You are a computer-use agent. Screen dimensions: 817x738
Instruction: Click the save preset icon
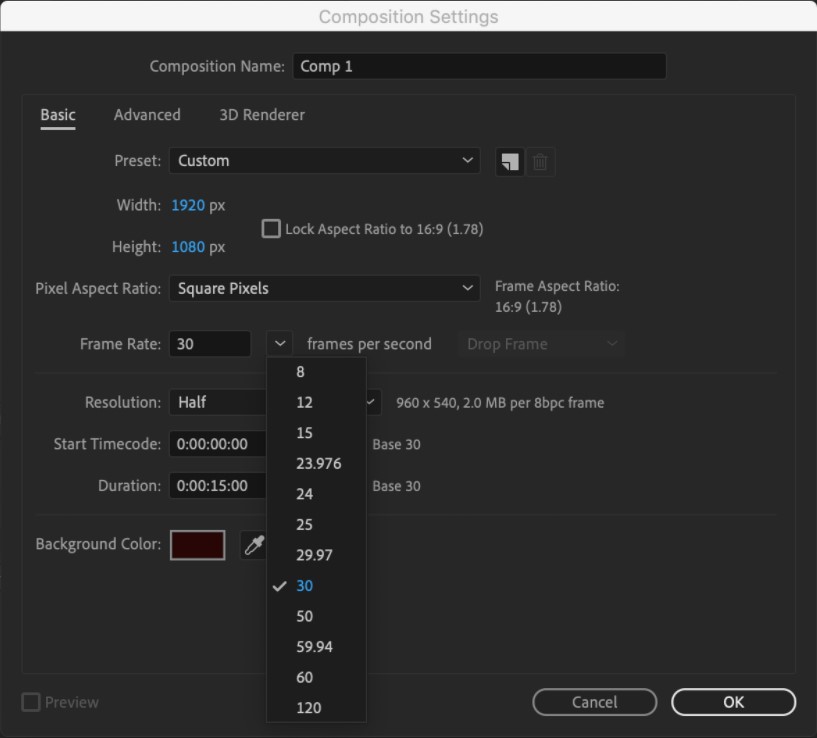coord(509,162)
